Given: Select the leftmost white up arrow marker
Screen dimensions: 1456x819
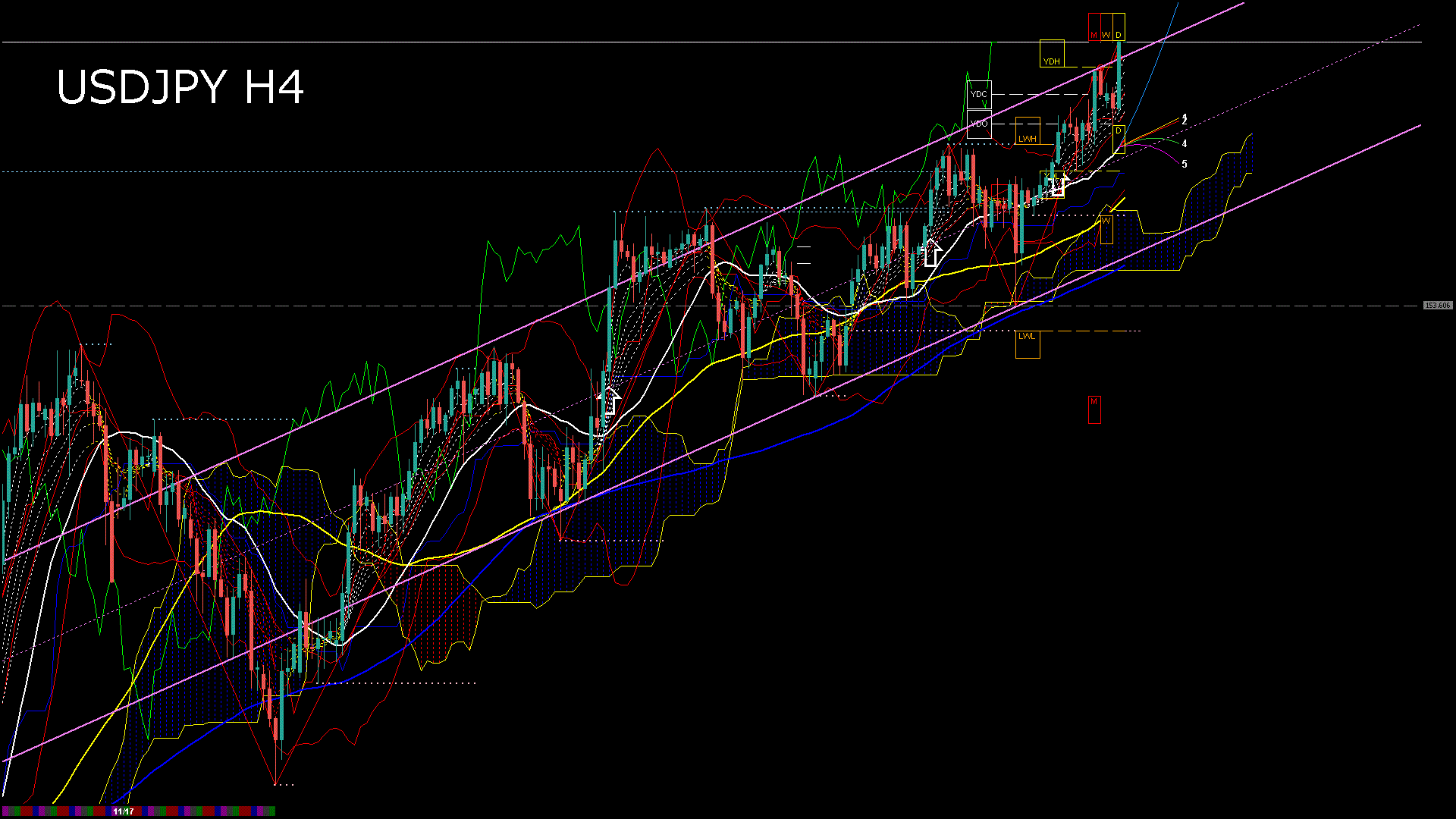Looking at the screenshot, I should coord(608,400).
